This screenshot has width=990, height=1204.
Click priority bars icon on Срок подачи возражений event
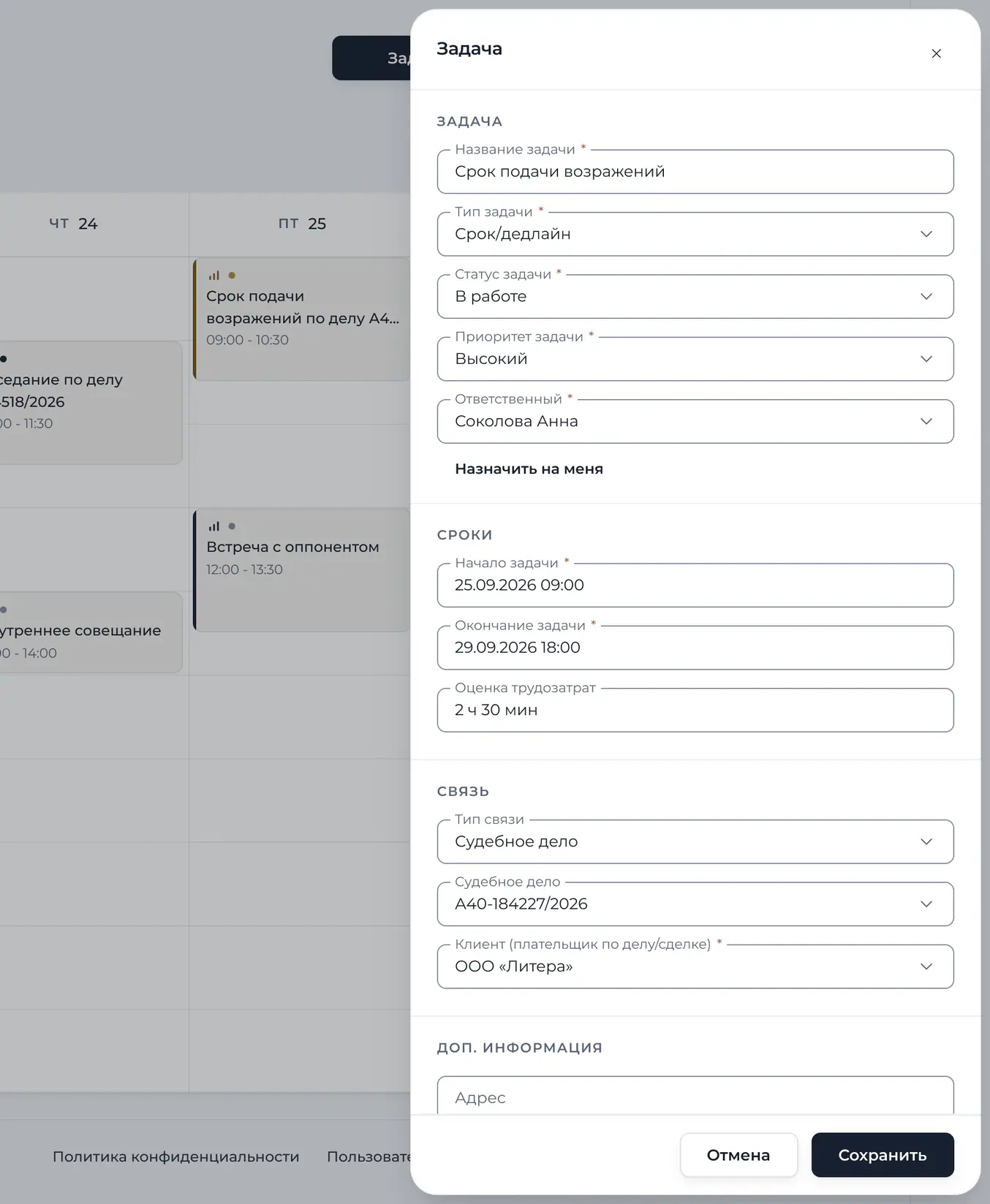click(214, 276)
